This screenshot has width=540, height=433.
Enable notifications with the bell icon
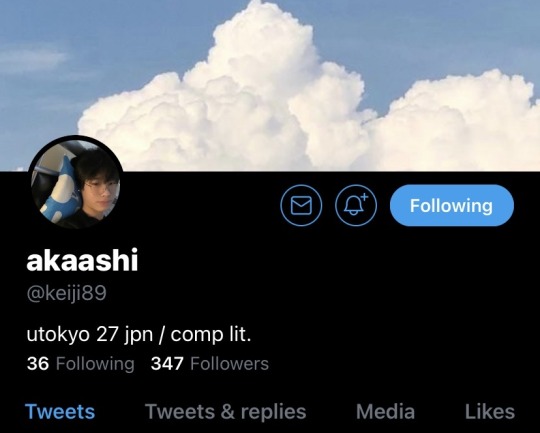point(356,205)
